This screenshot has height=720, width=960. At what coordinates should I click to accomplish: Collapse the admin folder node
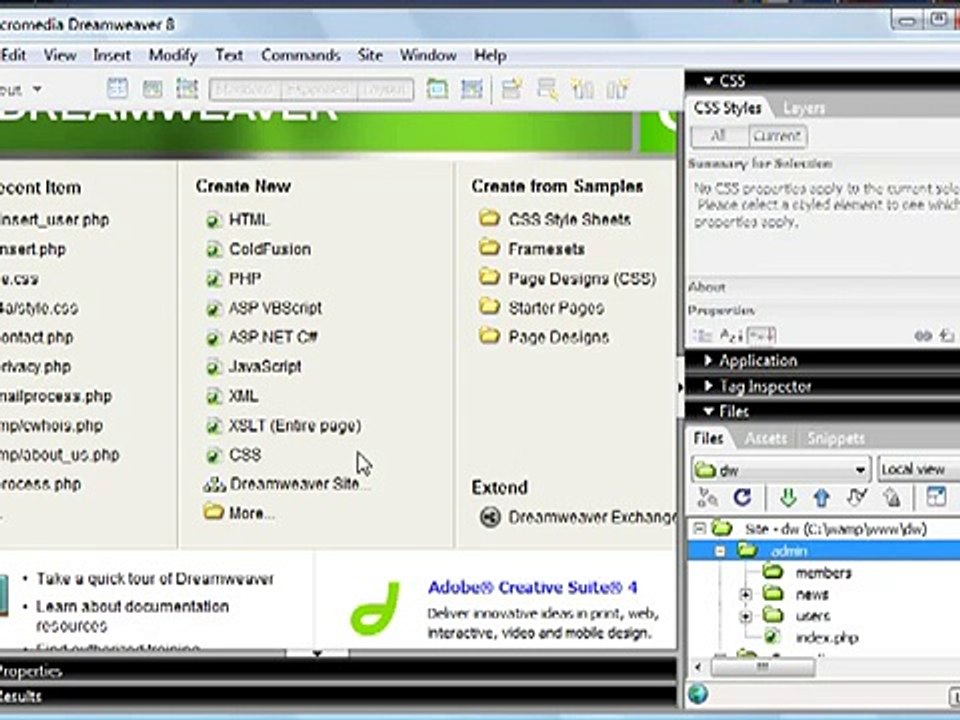pyautogui.click(x=721, y=551)
